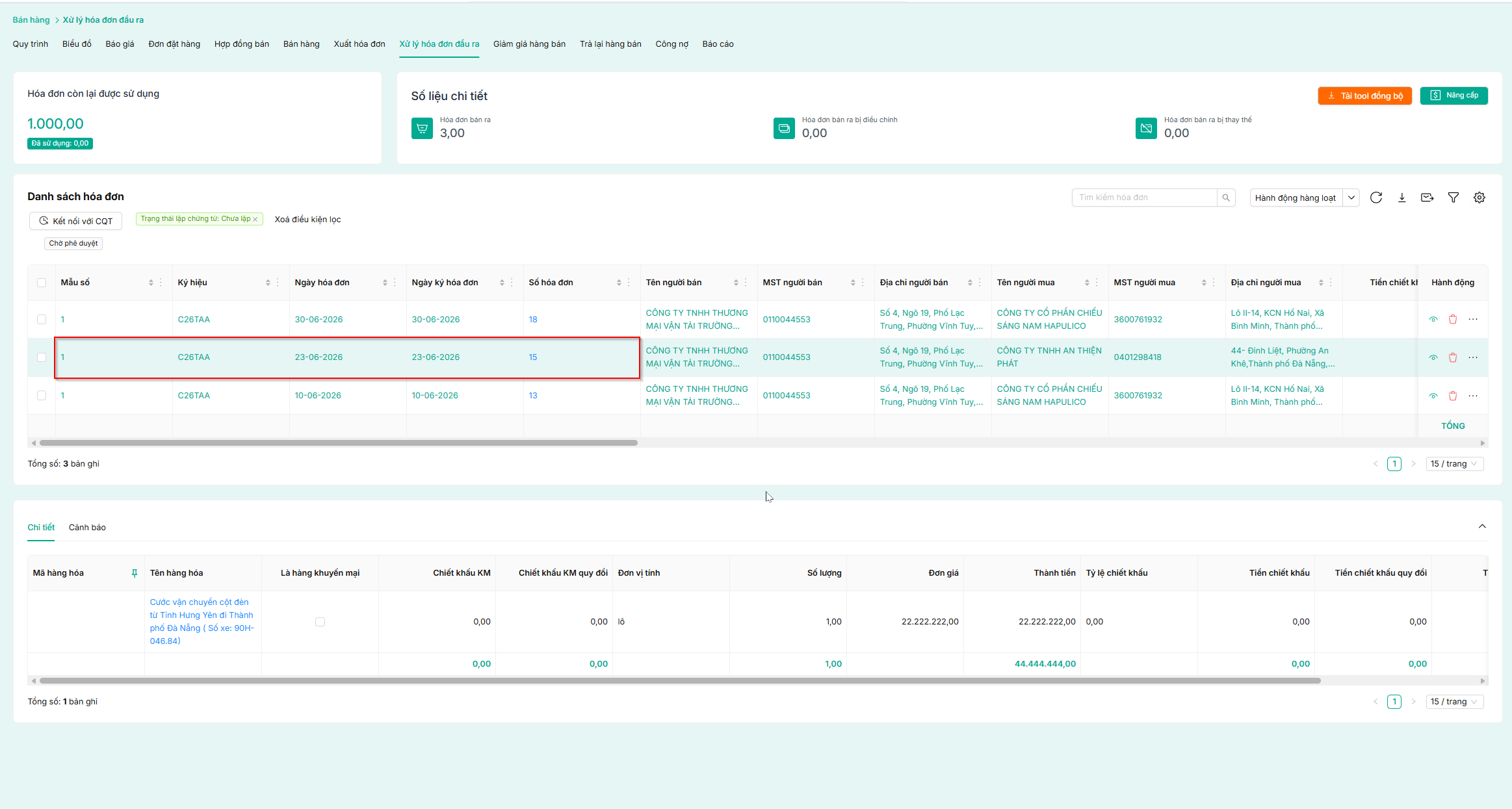The height and width of the screenshot is (809, 1512).
Task: Click the search magnifier icon
Action: click(x=1226, y=198)
